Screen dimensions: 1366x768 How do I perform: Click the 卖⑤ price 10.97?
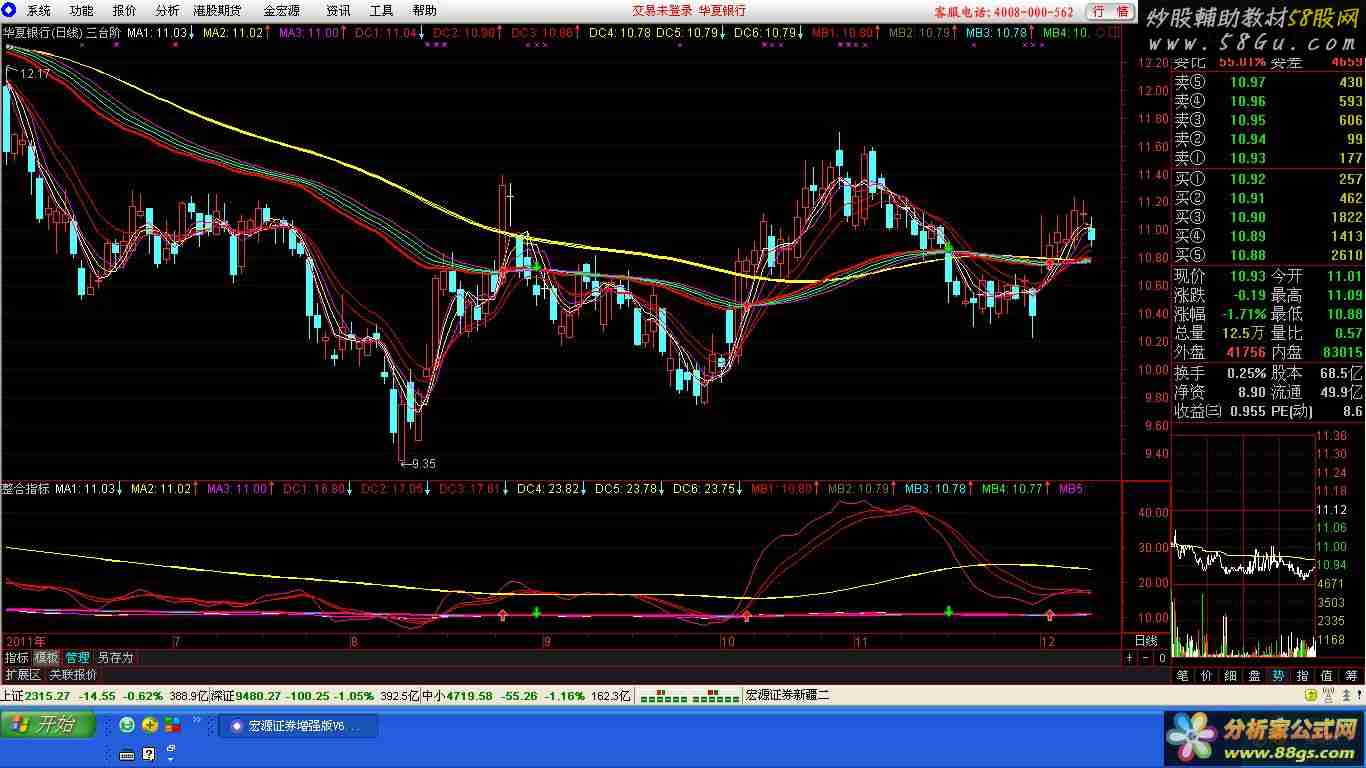[x=1247, y=82]
